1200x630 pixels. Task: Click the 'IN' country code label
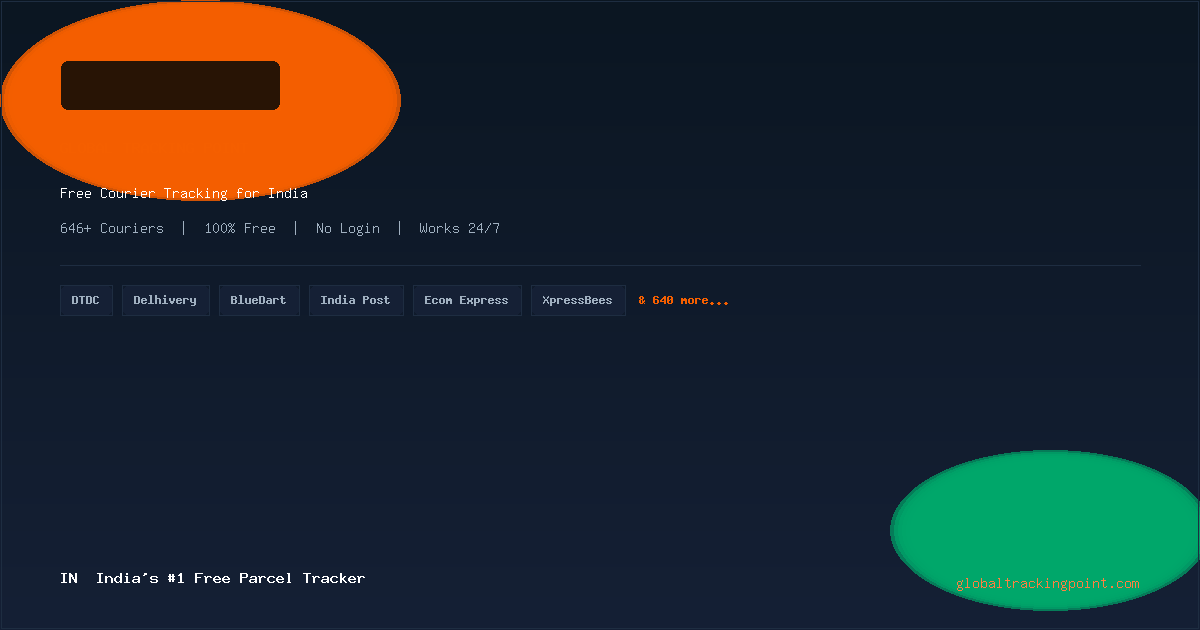(x=69, y=578)
